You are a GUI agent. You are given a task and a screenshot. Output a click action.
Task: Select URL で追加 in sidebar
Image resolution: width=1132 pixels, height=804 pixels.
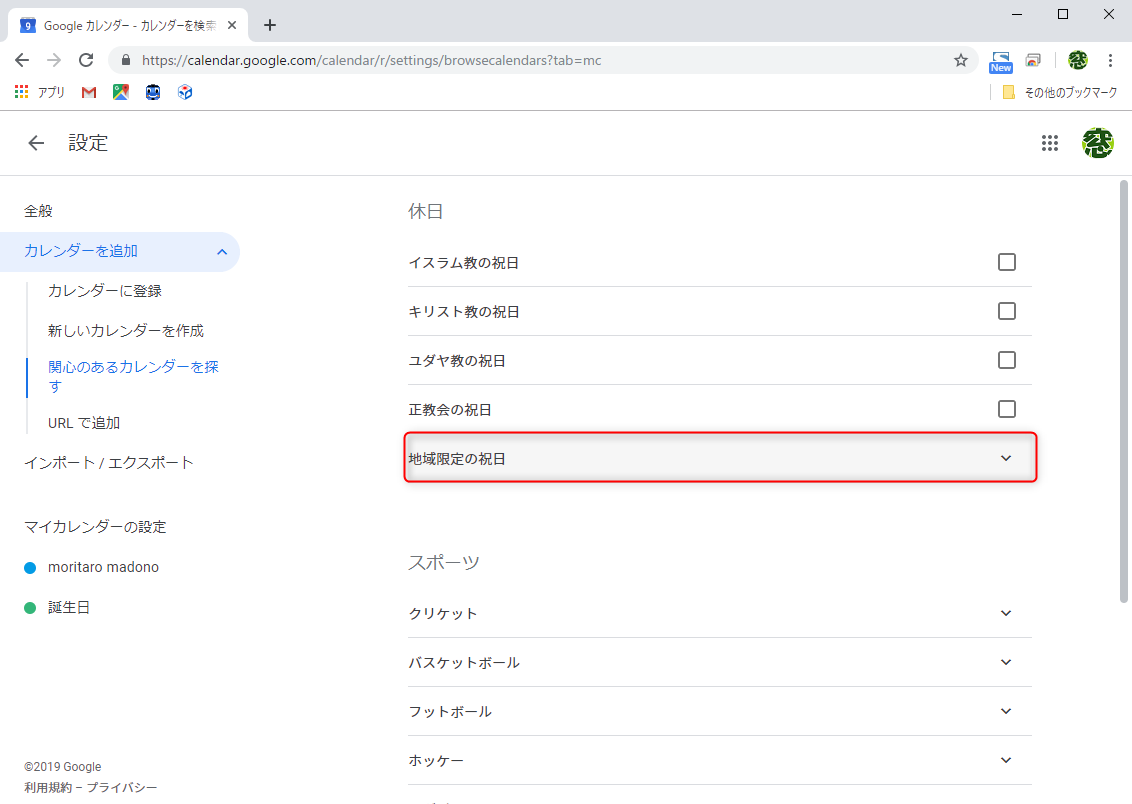(84, 423)
